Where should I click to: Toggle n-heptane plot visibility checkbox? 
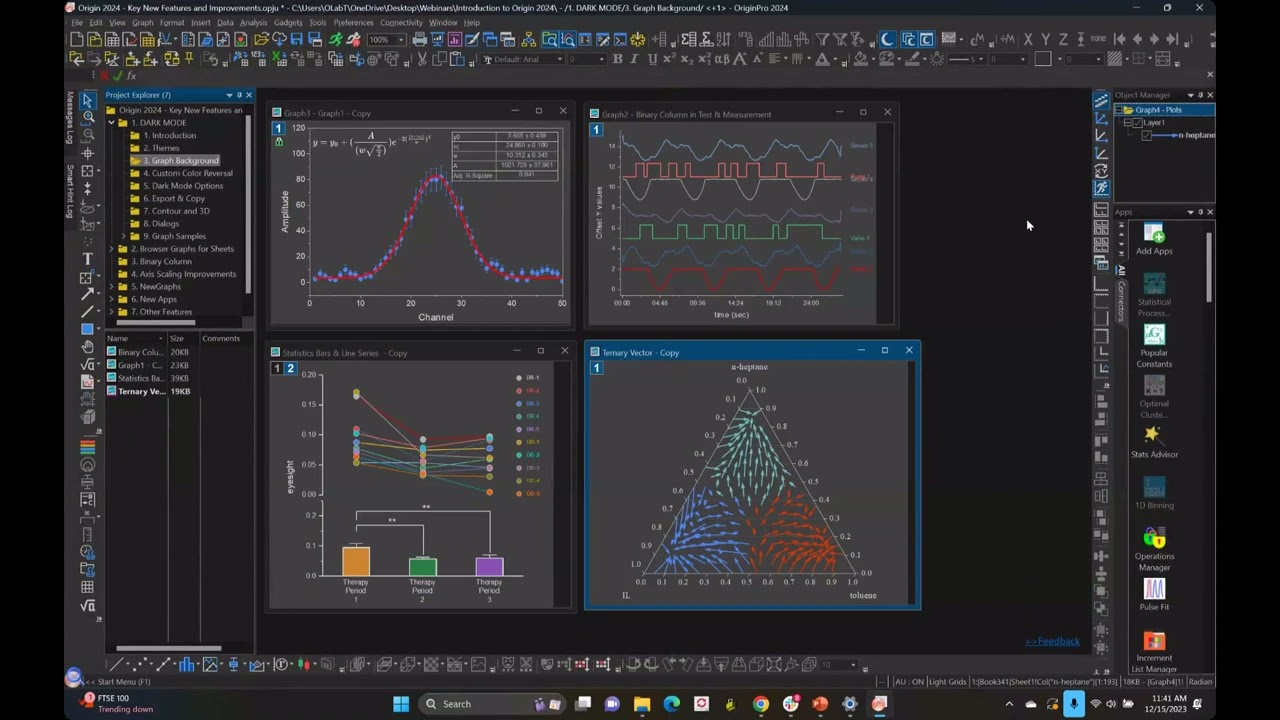click(1146, 135)
